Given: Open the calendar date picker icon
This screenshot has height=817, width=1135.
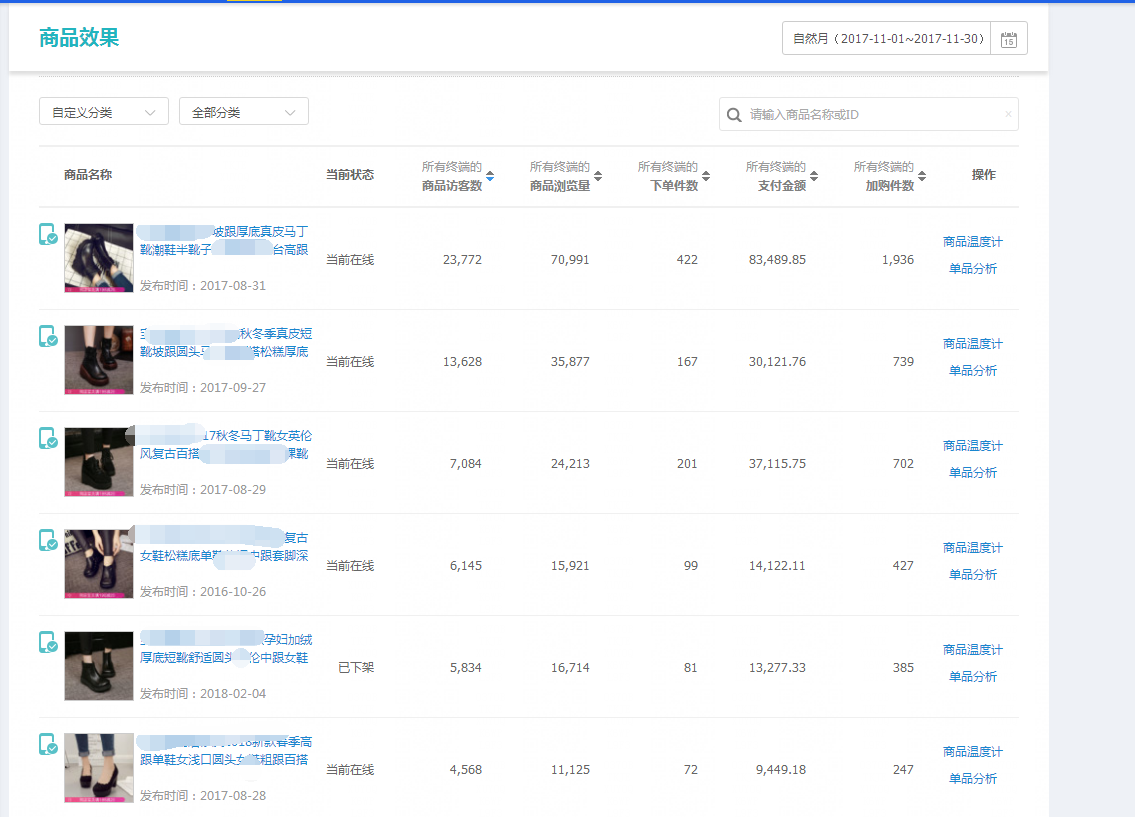Looking at the screenshot, I should point(1009,39).
